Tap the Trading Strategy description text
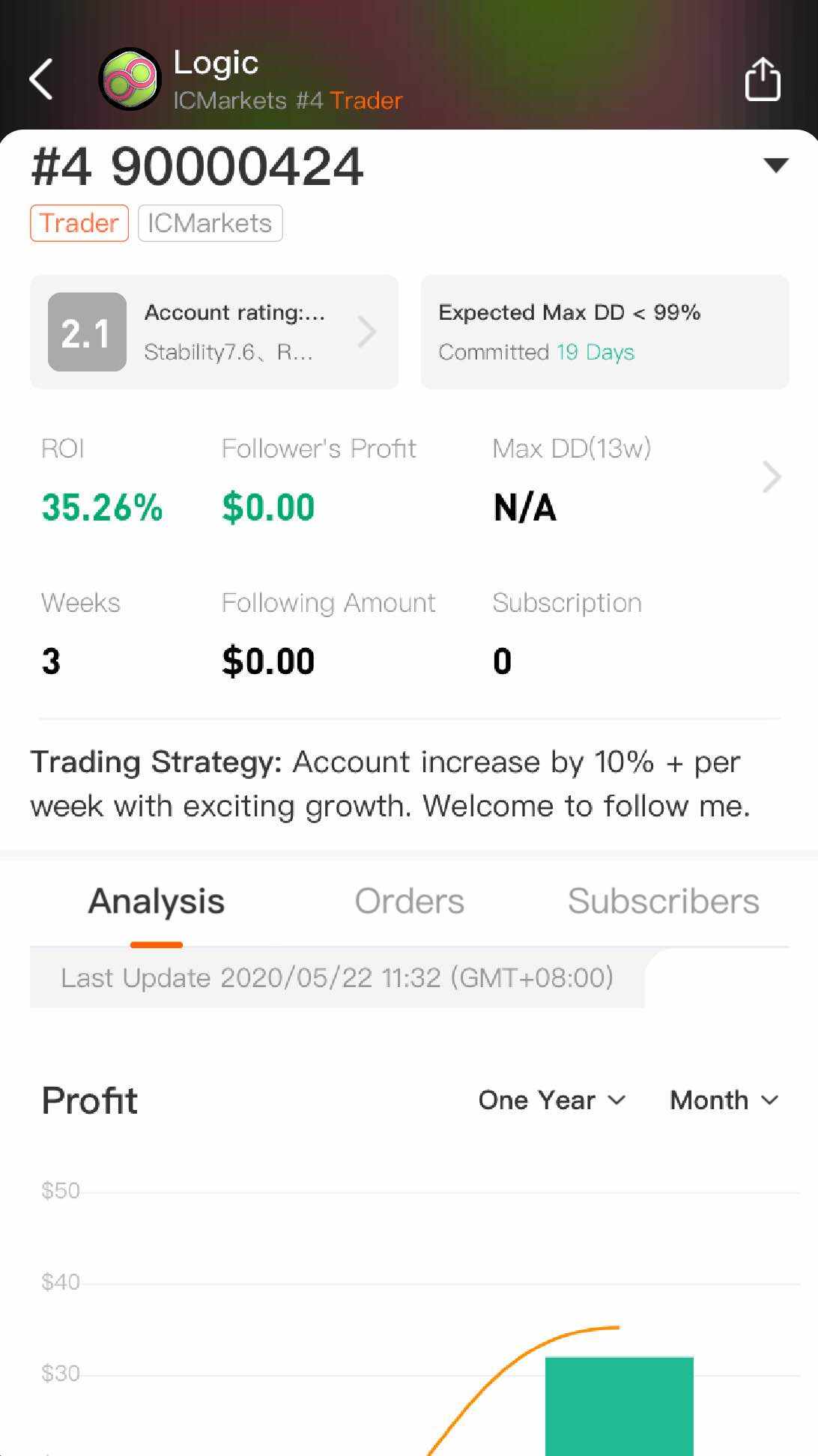The width and height of the screenshot is (818, 1456). click(390, 784)
